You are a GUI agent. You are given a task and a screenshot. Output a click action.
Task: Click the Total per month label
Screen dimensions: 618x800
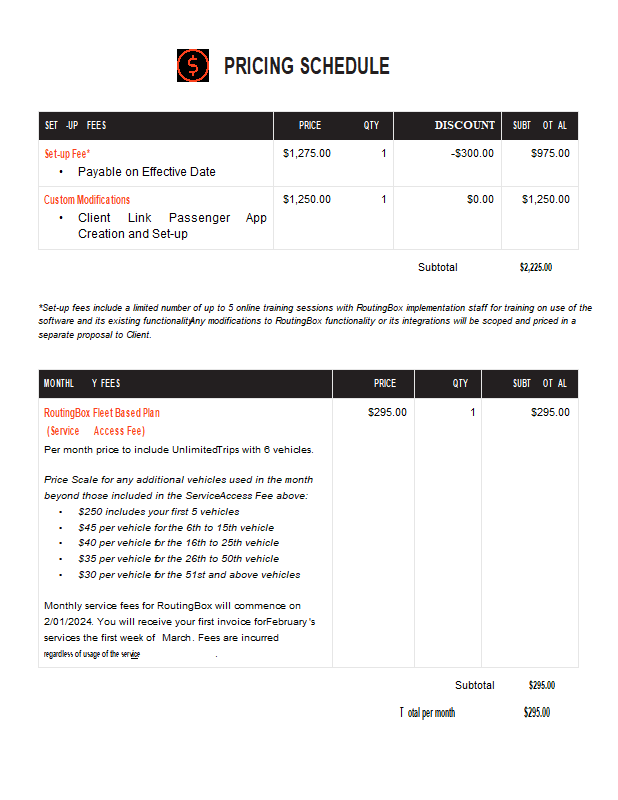click(x=427, y=713)
